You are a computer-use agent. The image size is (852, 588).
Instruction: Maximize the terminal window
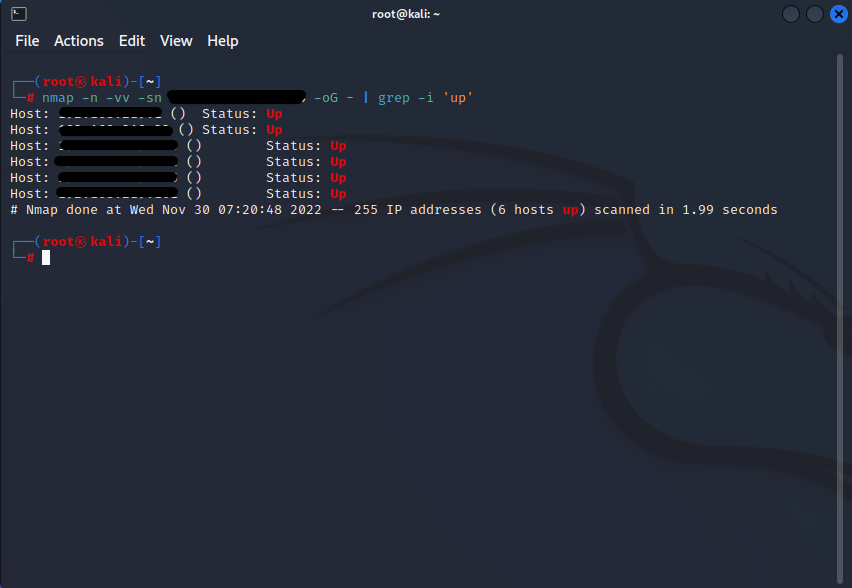pos(814,14)
